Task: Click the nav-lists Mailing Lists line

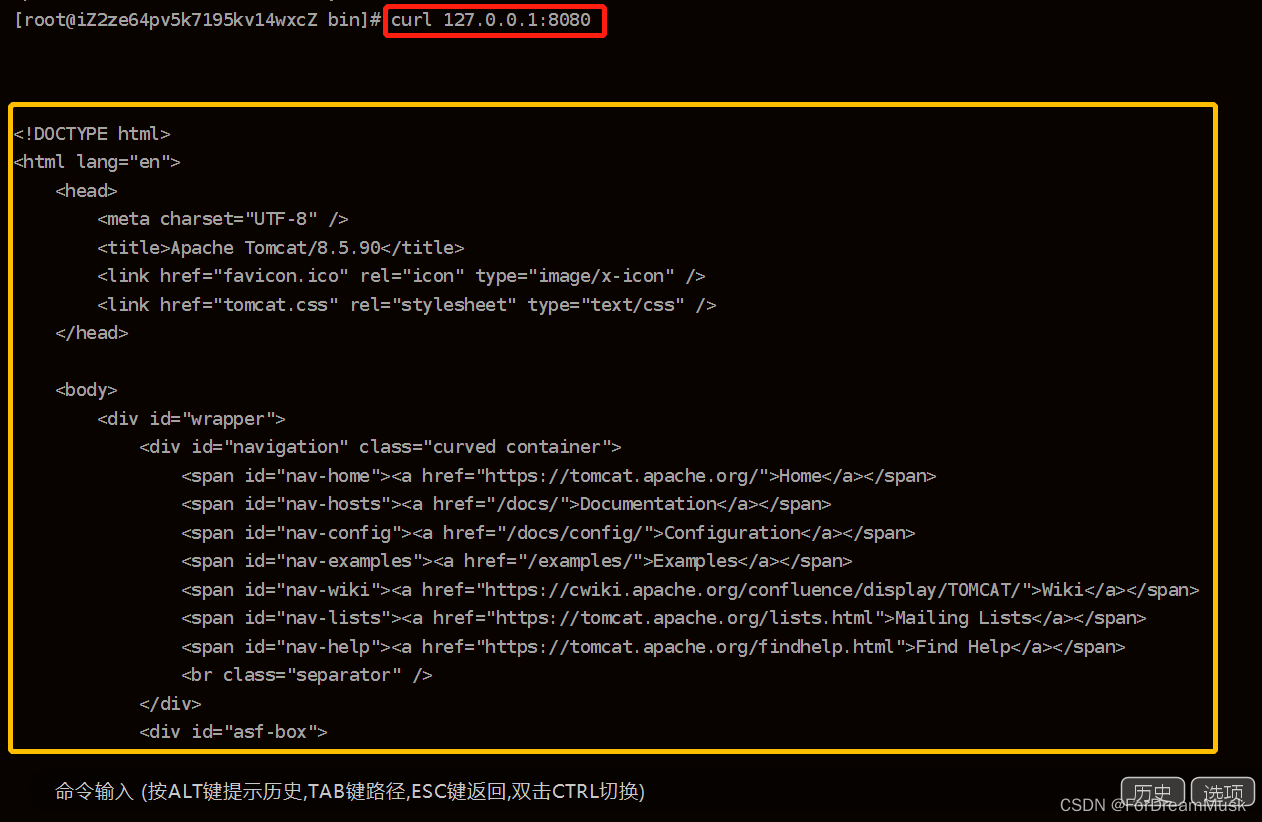Action: pos(664,618)
